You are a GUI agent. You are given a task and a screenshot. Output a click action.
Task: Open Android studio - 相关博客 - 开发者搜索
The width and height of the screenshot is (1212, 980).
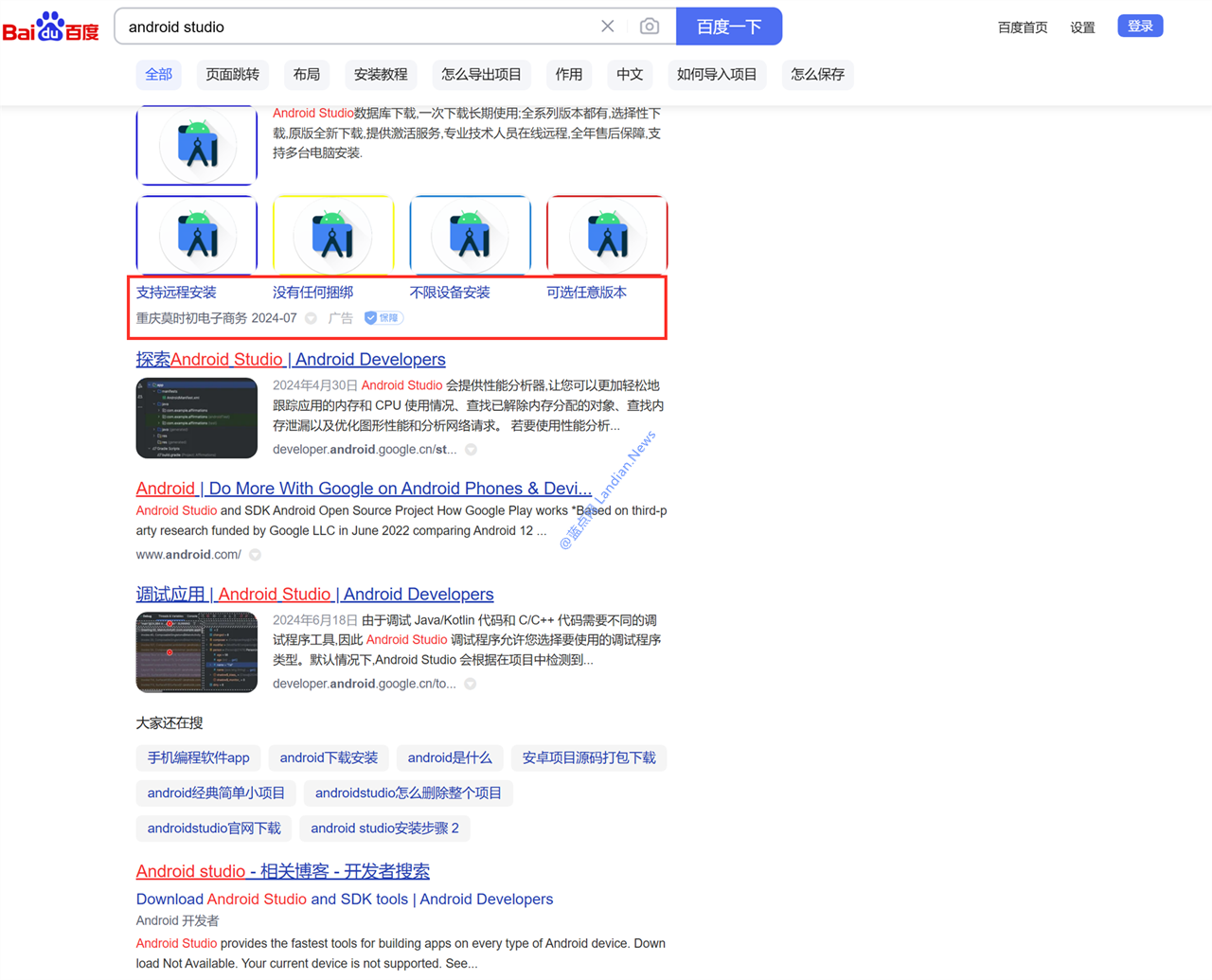(283, 871)
